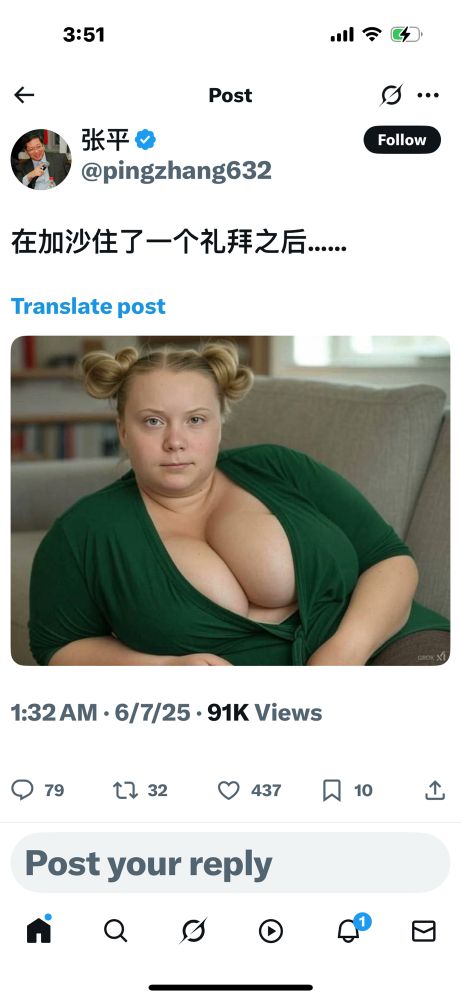Click Translate post link
461x1000 pixels.
[88, 306]
